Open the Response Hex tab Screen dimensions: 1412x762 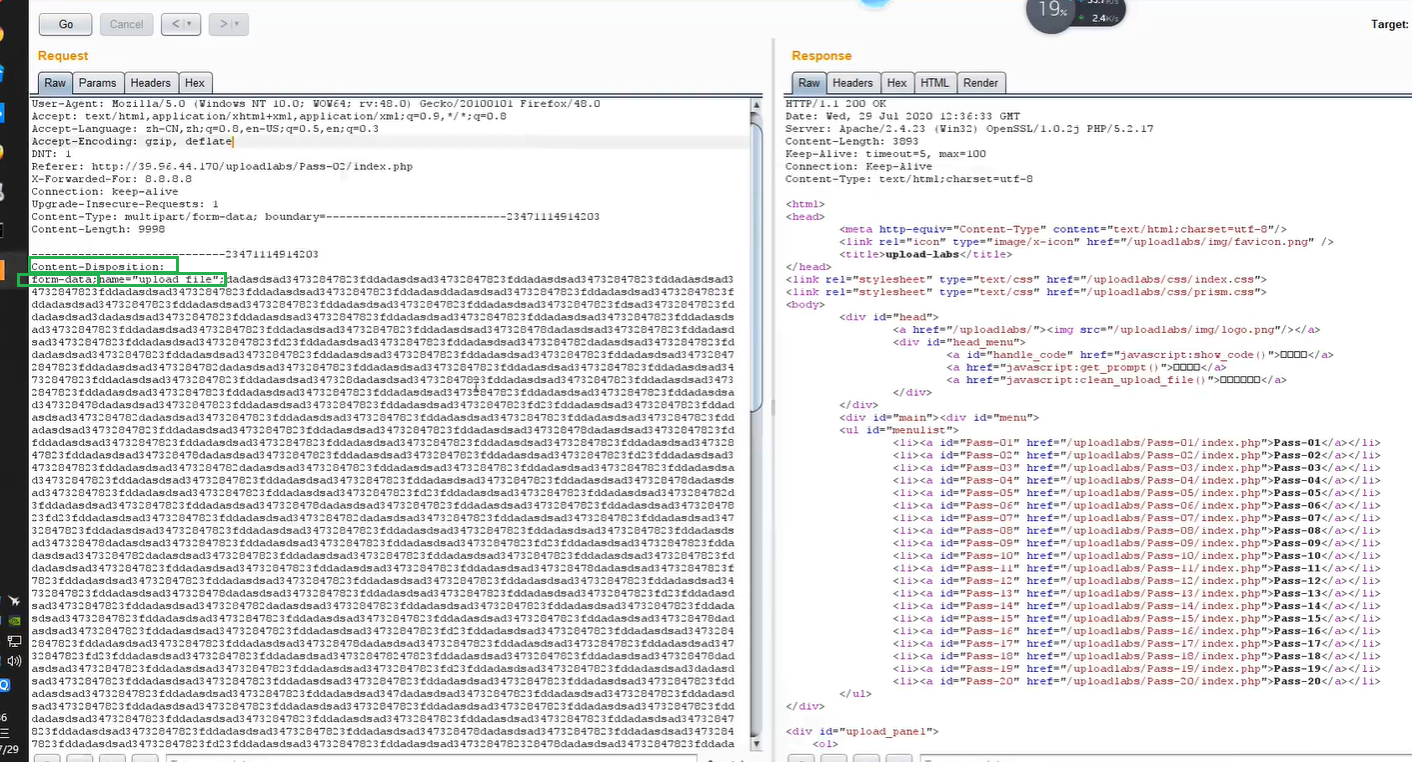pos(897,83)
